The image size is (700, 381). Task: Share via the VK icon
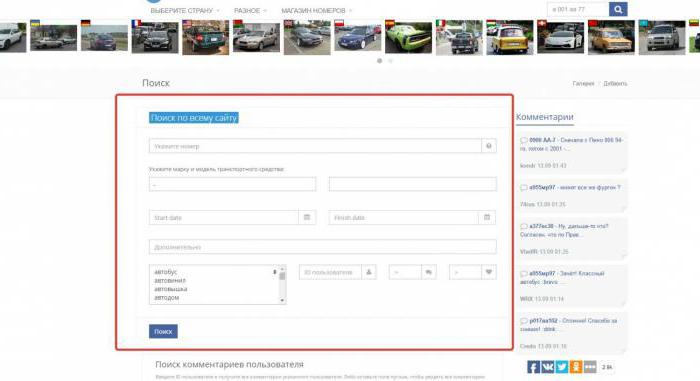click(x=547, y=367)
